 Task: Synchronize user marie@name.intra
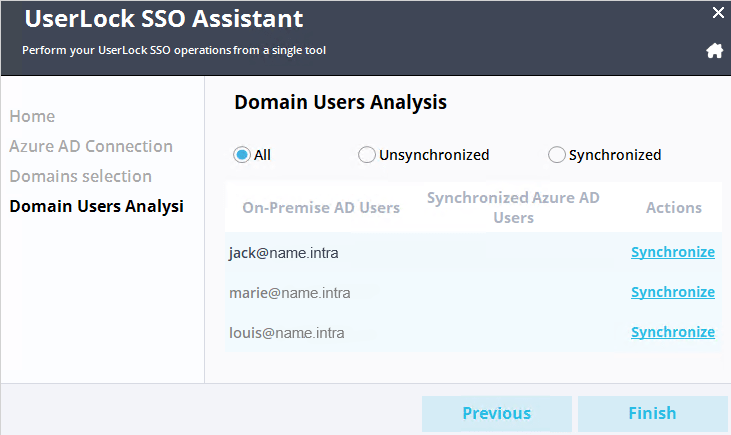click(x=673, y=292)
